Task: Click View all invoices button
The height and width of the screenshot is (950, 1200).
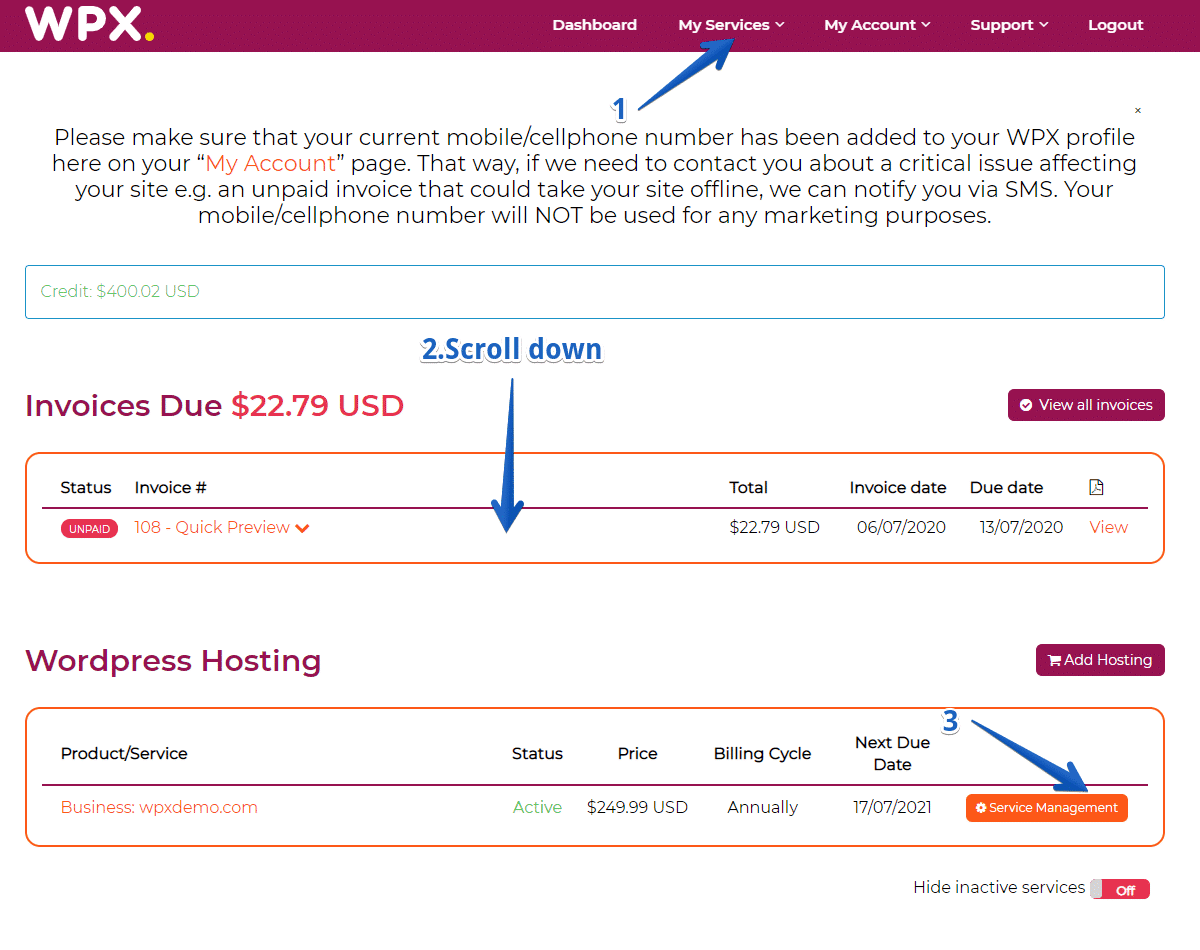Action: point(1086,405)
